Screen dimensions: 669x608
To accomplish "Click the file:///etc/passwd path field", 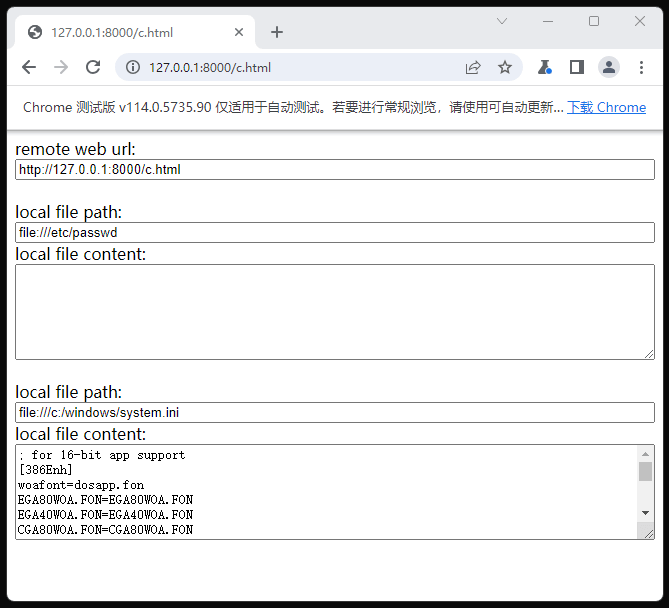I will [335, 233].
